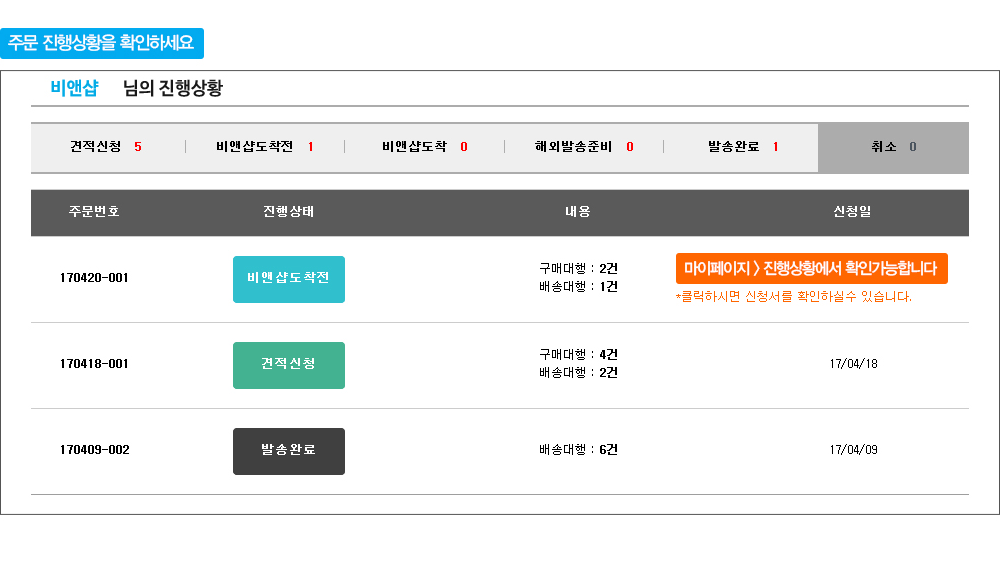Select the 해외발송준비 tab
Screen dimensions: 1000x585
(x=584, y=147)
